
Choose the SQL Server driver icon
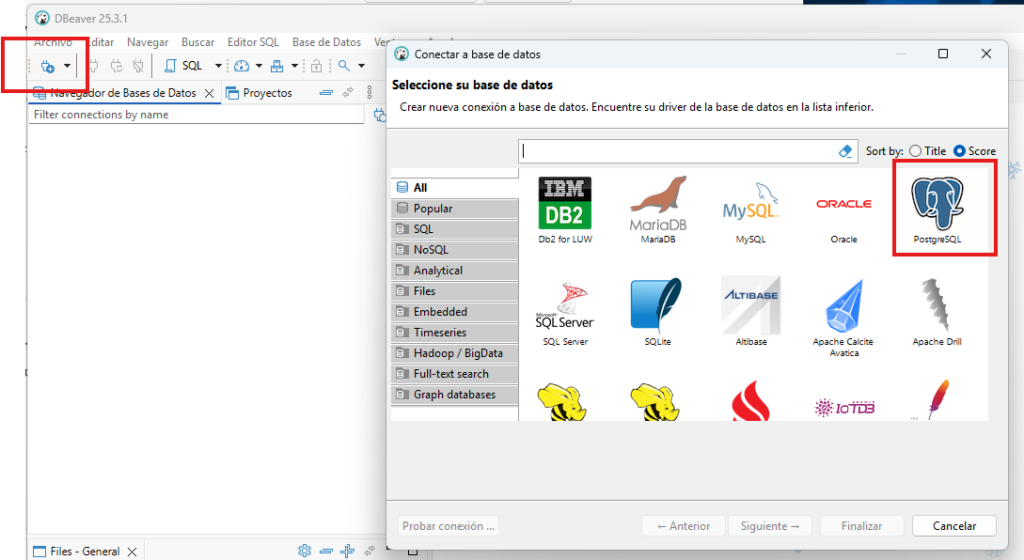tap(565, 310)
